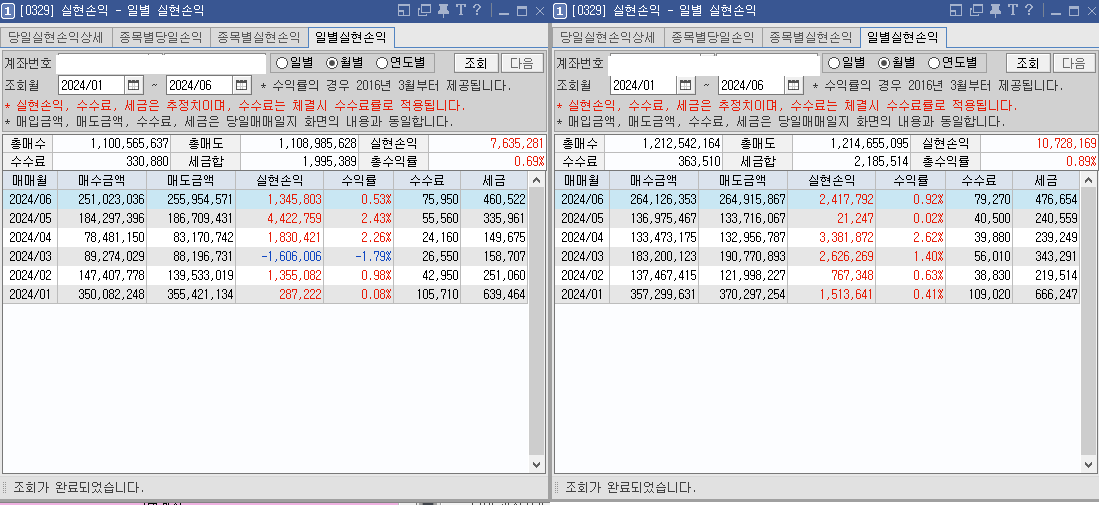Click total buy amount 1,212,542,164
Image resolution: width=1104 pixels, height=505 pixels.
click(663, 143)
